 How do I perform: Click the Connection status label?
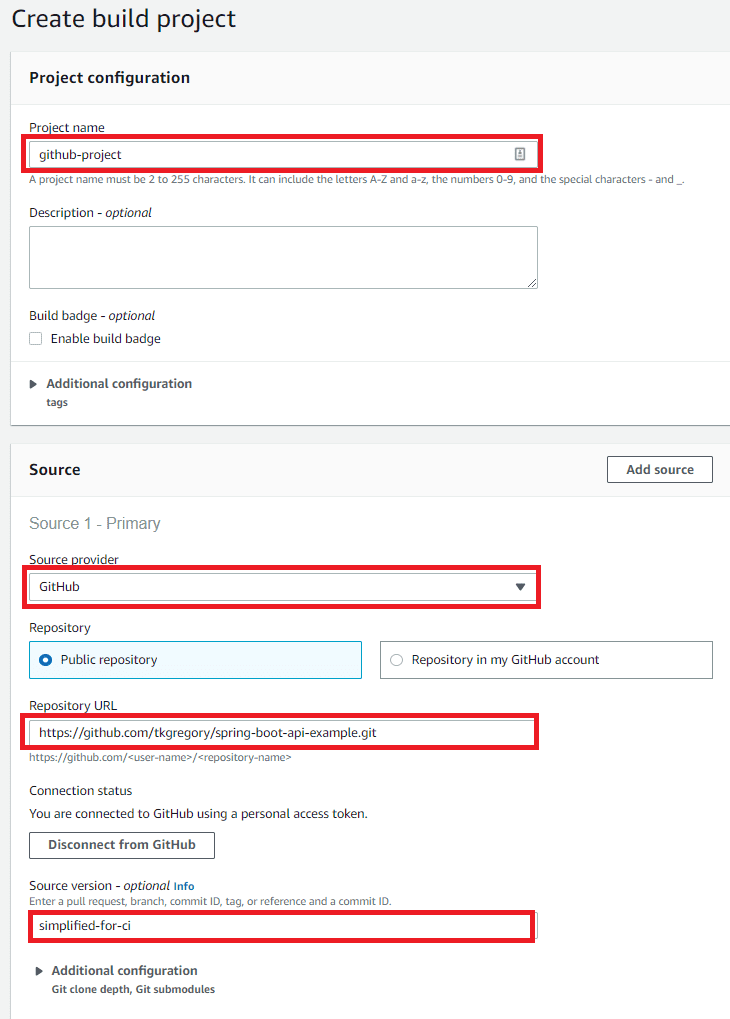coord(81,791)
